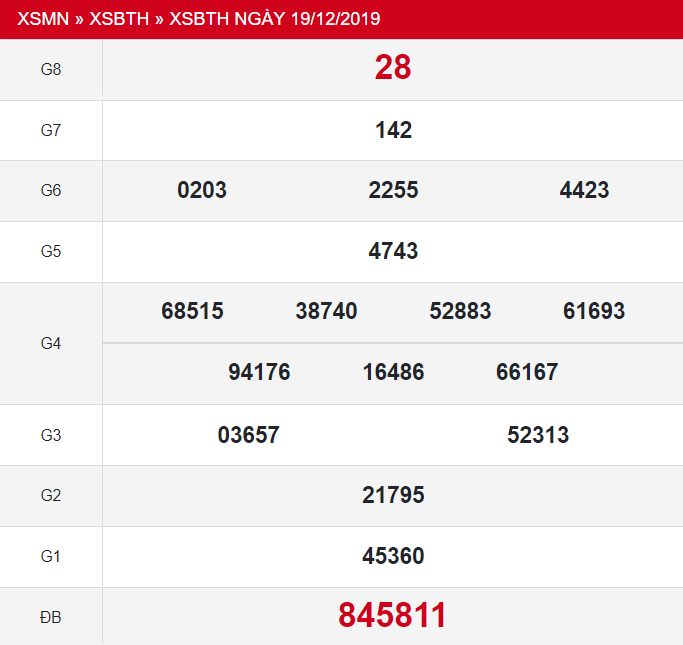Click G4 number 38740
The image size is (683, 645).
(x=326, y=311)
